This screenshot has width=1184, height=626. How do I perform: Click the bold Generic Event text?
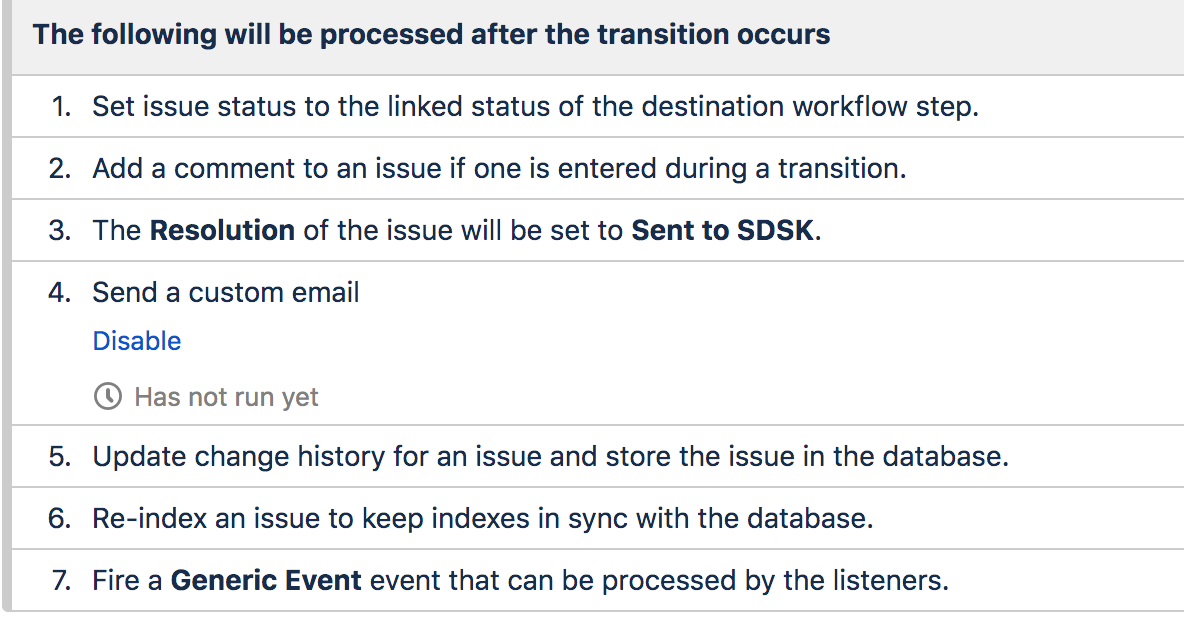coord(266,581)
